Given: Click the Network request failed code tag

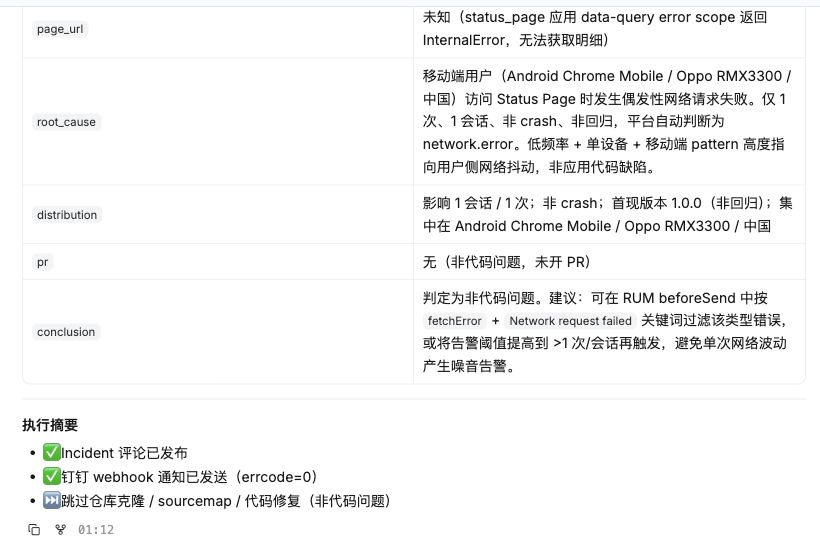Looking at the screenshot, I should pos(571,321).
